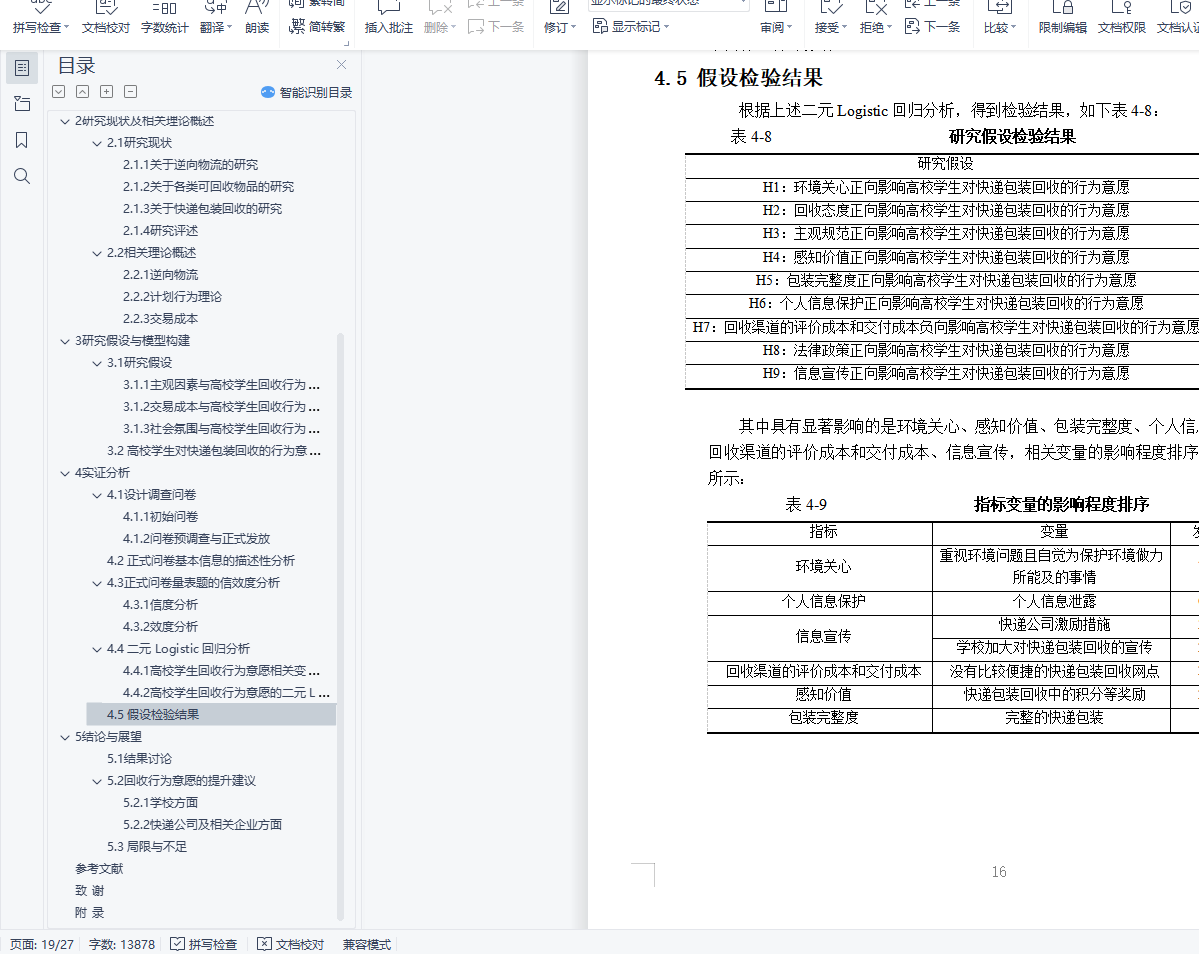Collapse the 2.1研究现状 node
1199x954 pixels.
(x=97, y=144)
